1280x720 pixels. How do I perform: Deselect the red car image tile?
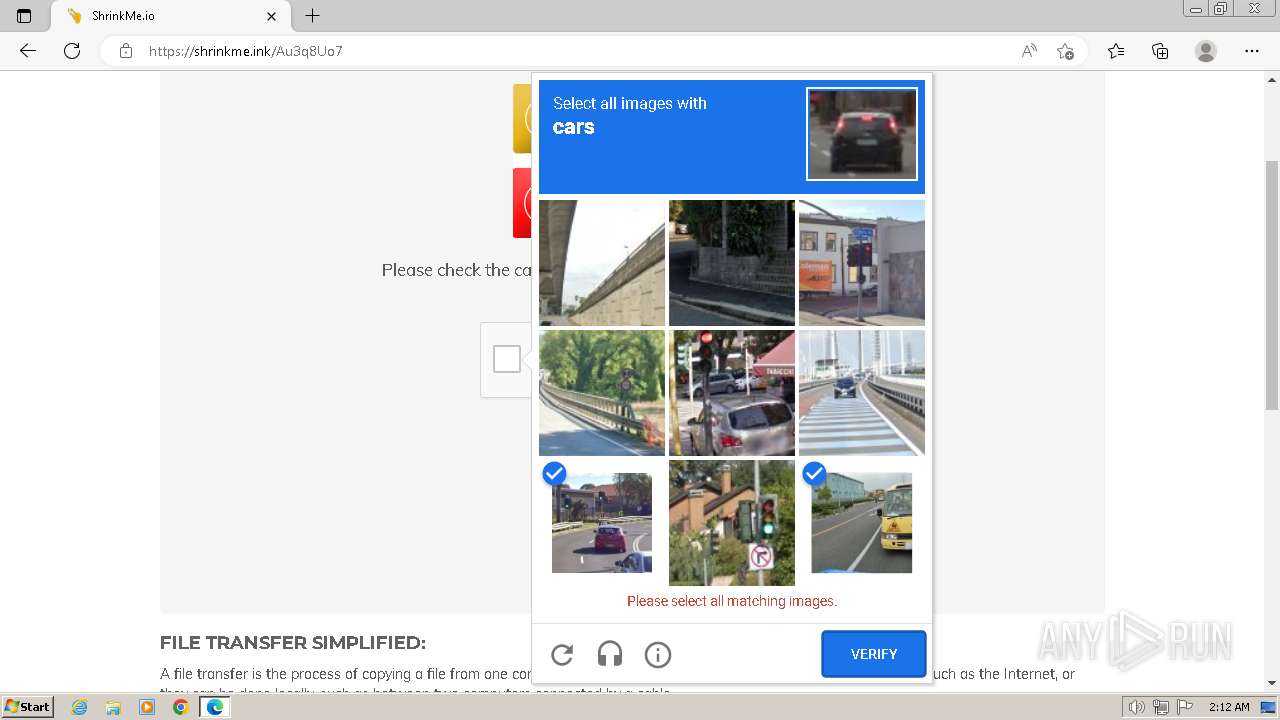click(x=602, y=523)
